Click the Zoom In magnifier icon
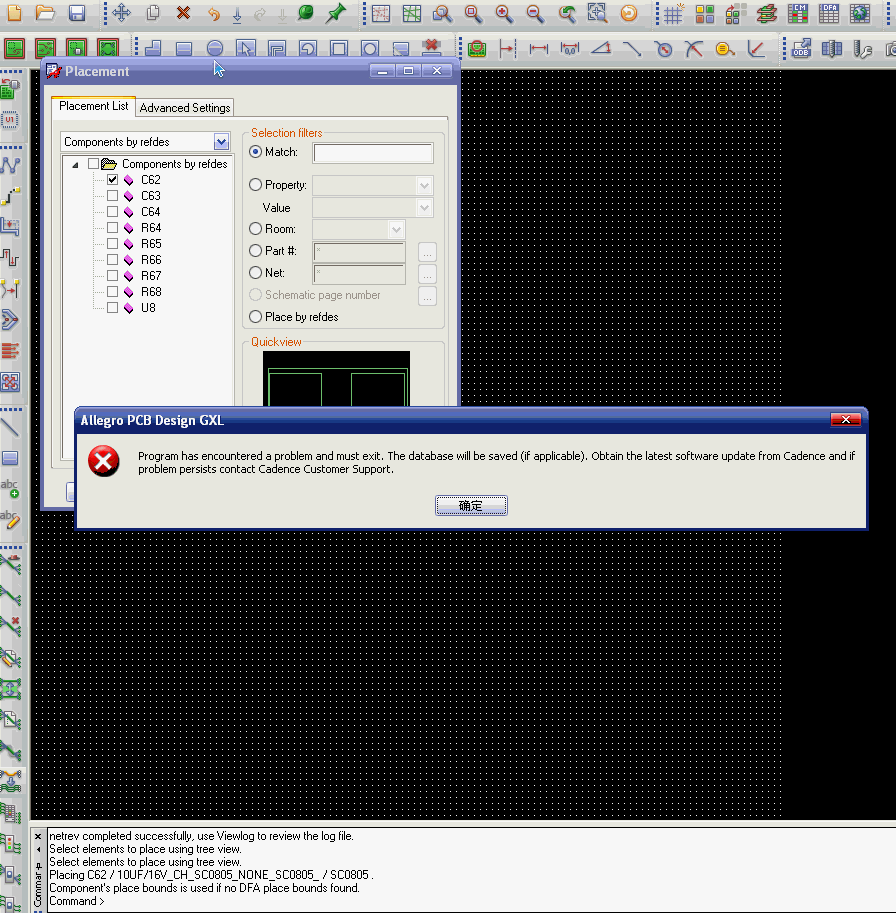This screenshot has width=896, height=913. (x=504, y=13)
